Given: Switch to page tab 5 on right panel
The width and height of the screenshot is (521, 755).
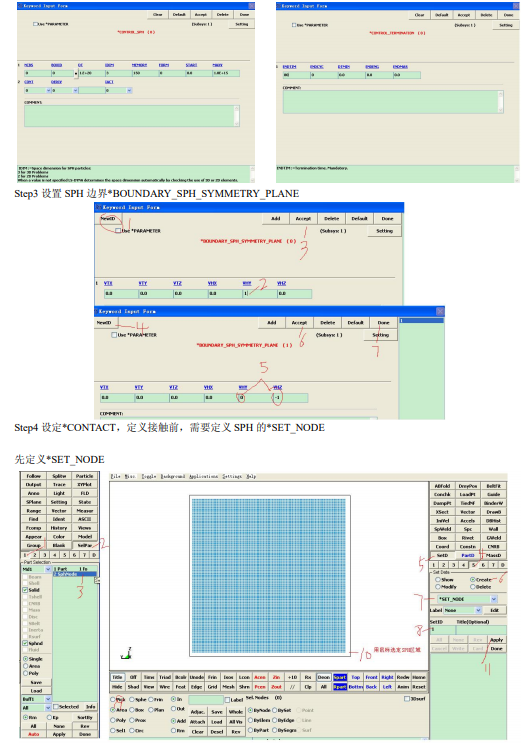Looking at the screenshot, I should tap(473, 565).
